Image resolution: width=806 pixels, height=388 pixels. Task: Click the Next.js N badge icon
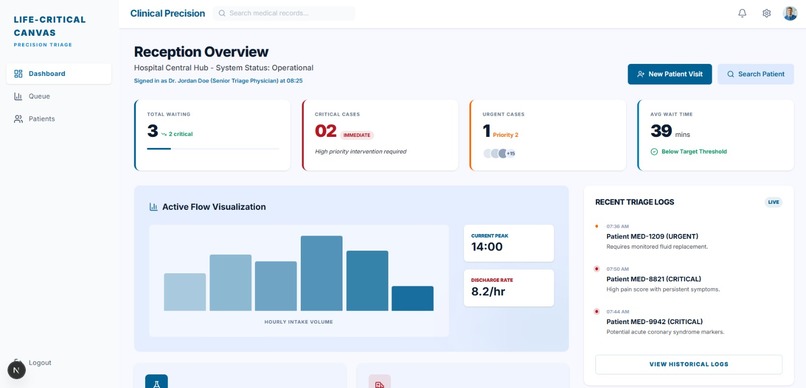pos(16,370)
